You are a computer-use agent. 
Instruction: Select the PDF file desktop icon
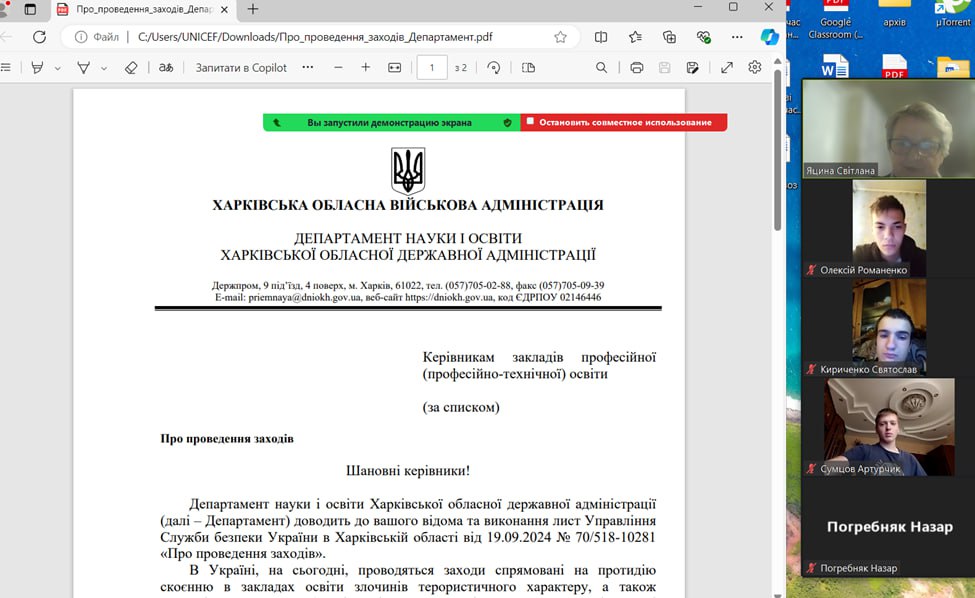[894, 66]
